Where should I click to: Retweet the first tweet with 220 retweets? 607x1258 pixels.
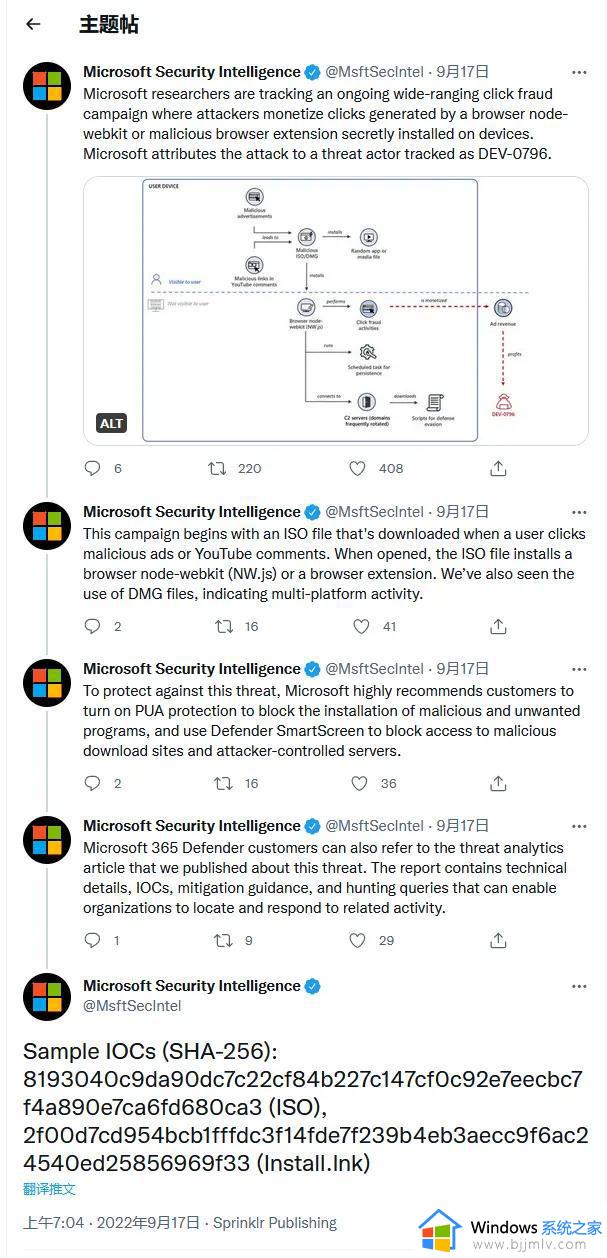217,468
